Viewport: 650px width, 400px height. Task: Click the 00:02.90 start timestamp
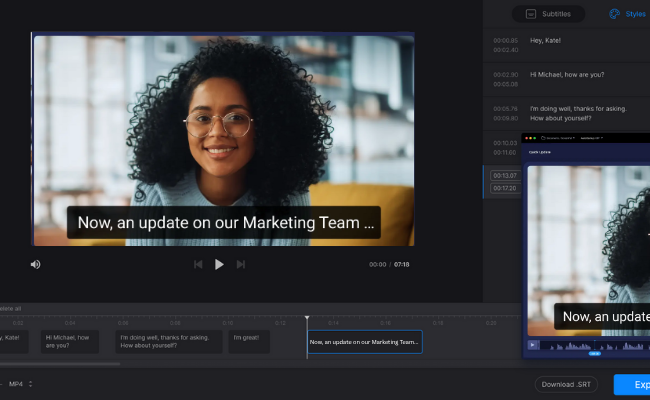pos(505,75)
